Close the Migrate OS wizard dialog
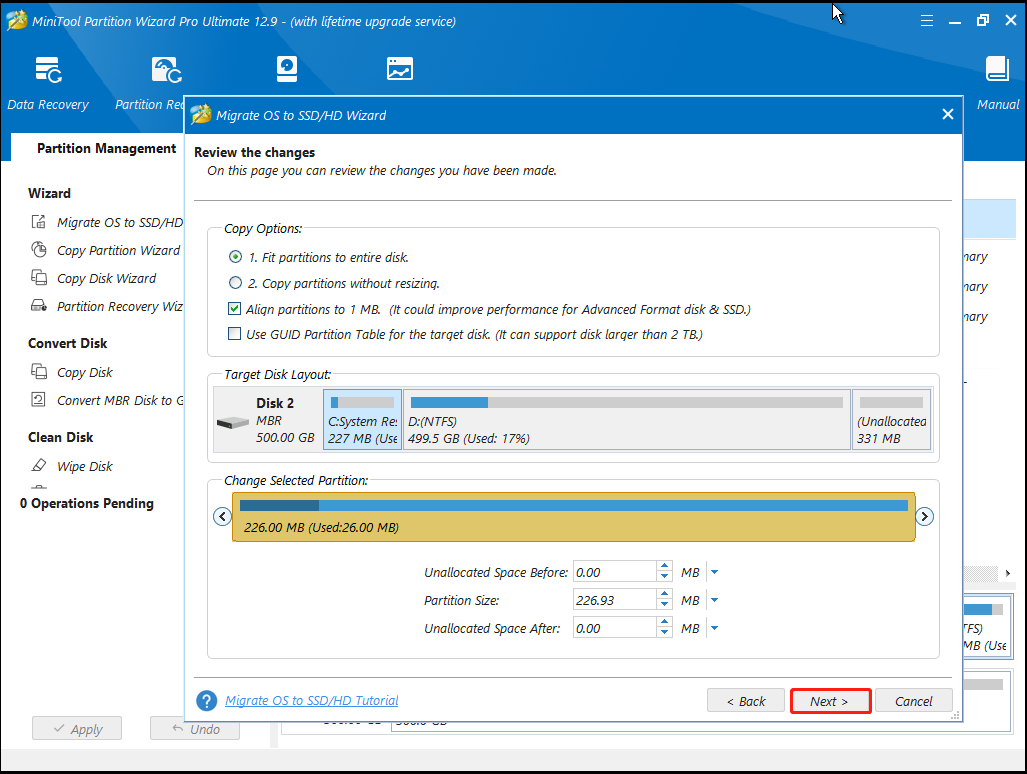The image size is (1027, 774). [947, 115]
